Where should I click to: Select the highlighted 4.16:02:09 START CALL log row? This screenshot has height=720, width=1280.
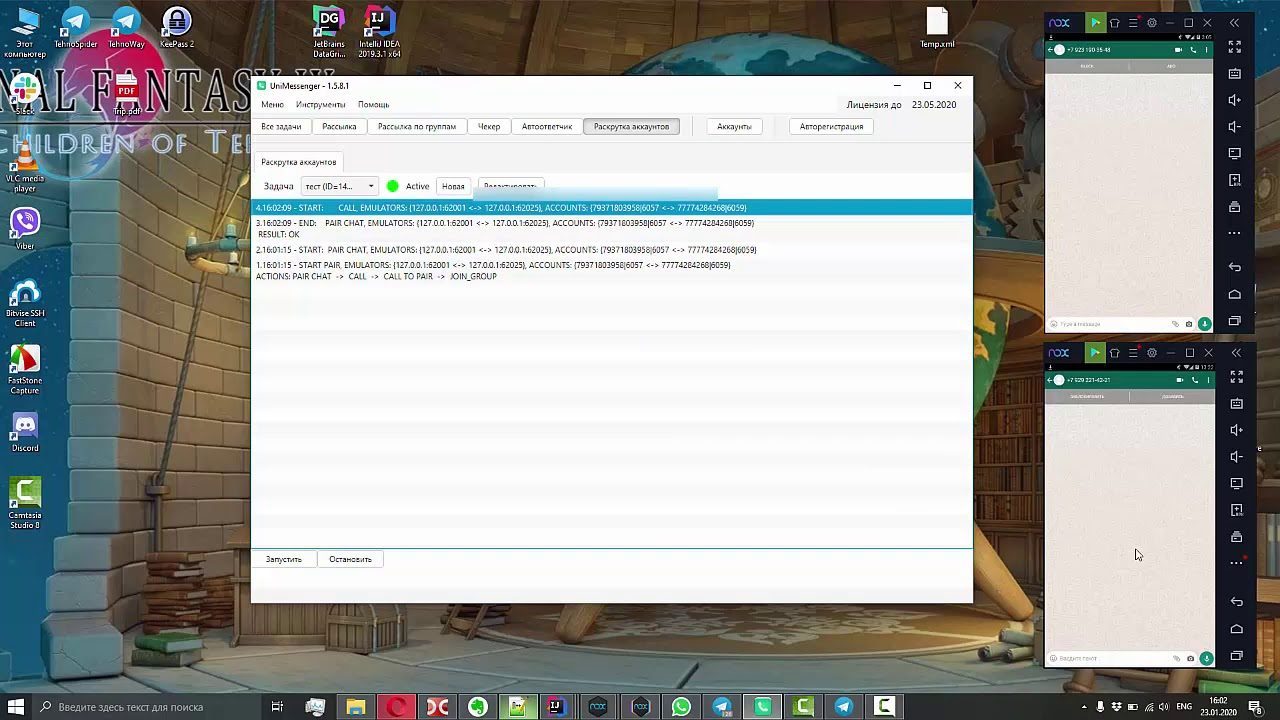point(611,208)
